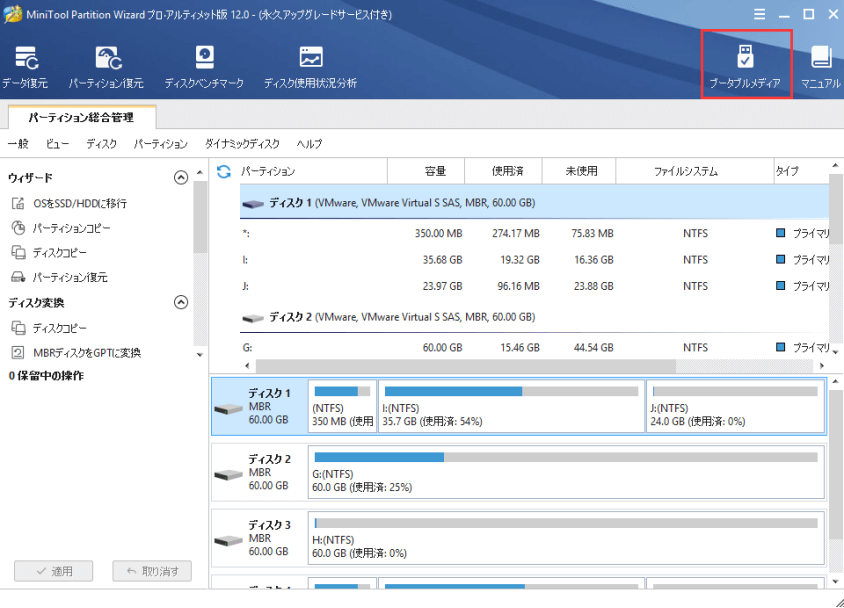The height and width of the screenshot is (608, 844).
Task: Click the partition list horizontal scrollbar
Action: [x=465, y=366]
